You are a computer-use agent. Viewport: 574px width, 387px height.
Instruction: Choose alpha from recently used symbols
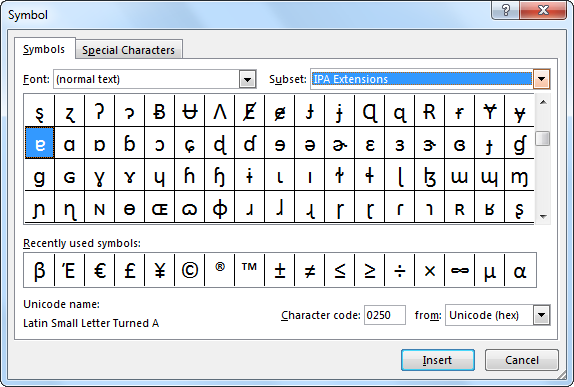(520, 270)
